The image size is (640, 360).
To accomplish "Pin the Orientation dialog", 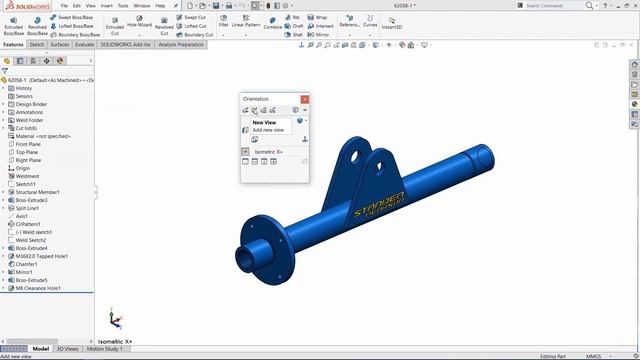I will click(305, 110).
